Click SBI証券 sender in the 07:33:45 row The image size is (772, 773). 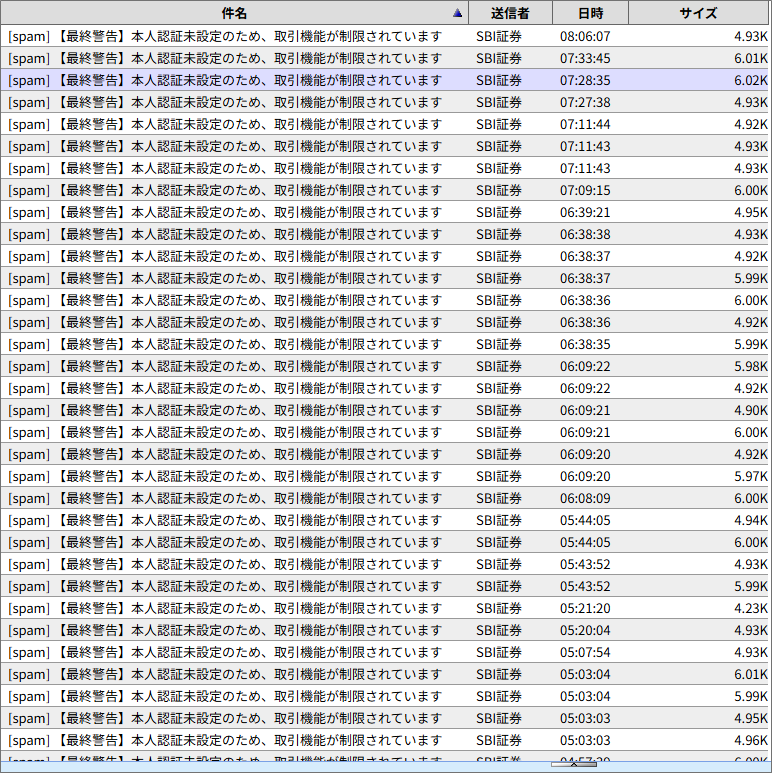tap(498, 58)
